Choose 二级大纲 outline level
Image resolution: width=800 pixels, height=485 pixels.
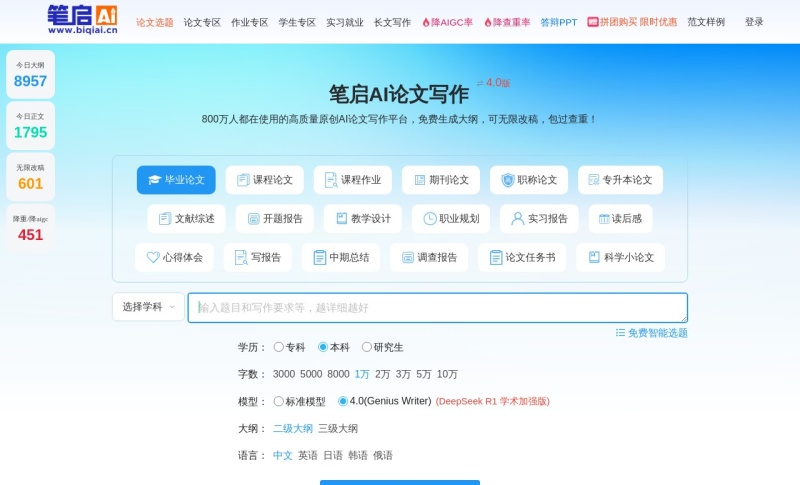pyautogui.click(x=293, y=428)
